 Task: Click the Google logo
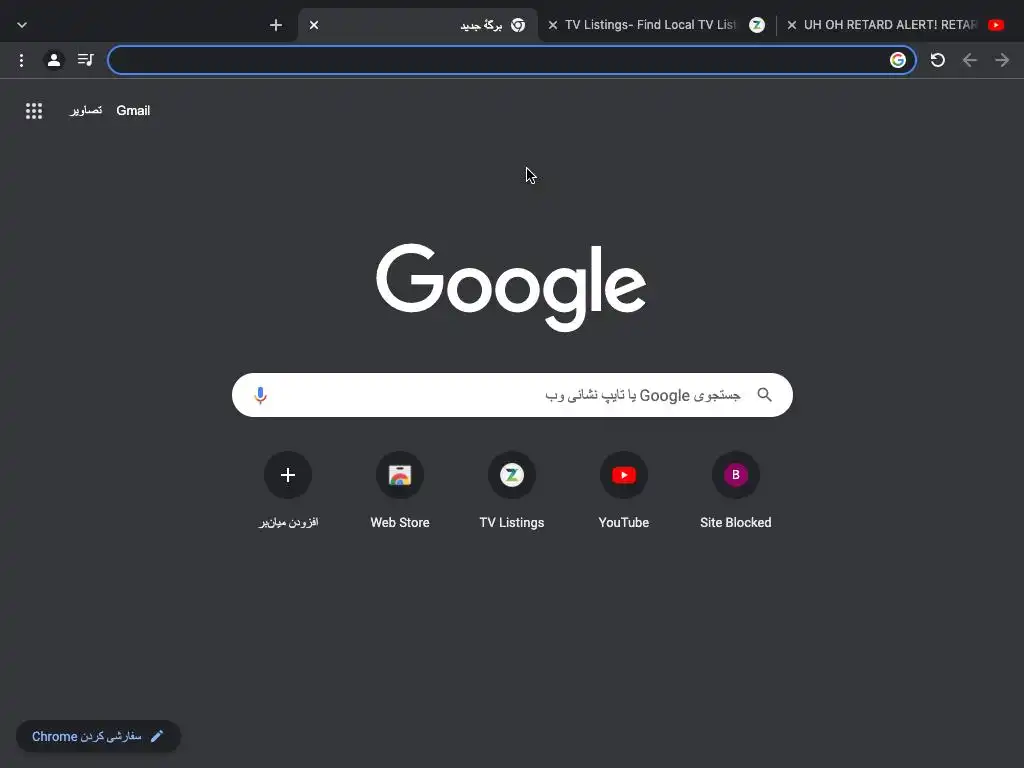[x=511, y=287]
